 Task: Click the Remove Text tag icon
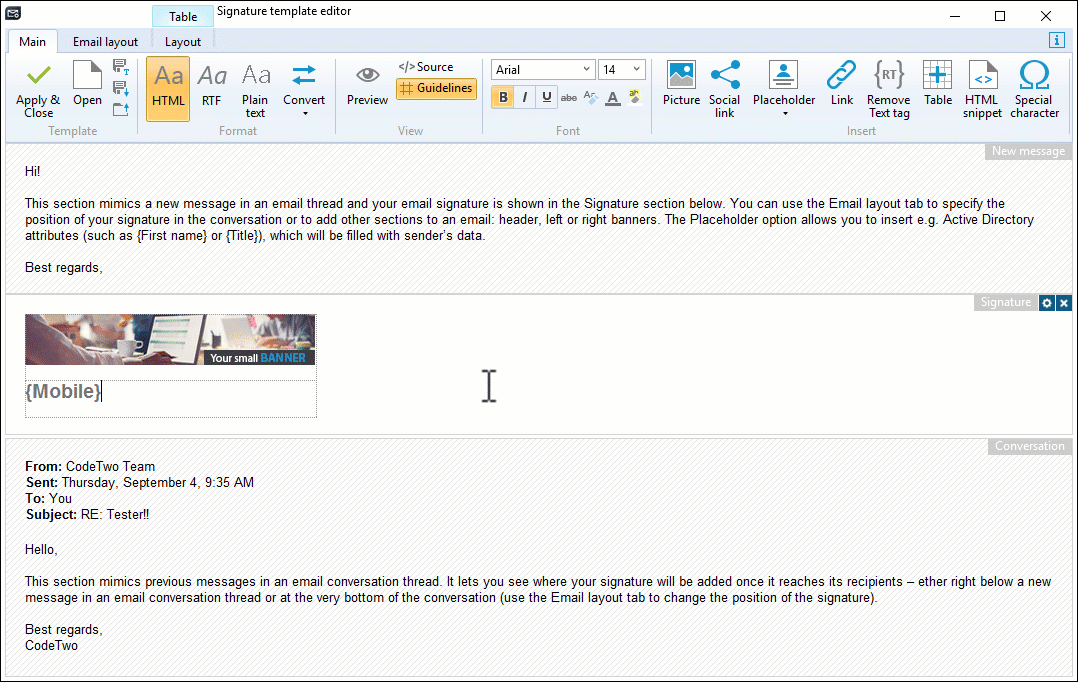click(x=889, y=90)
